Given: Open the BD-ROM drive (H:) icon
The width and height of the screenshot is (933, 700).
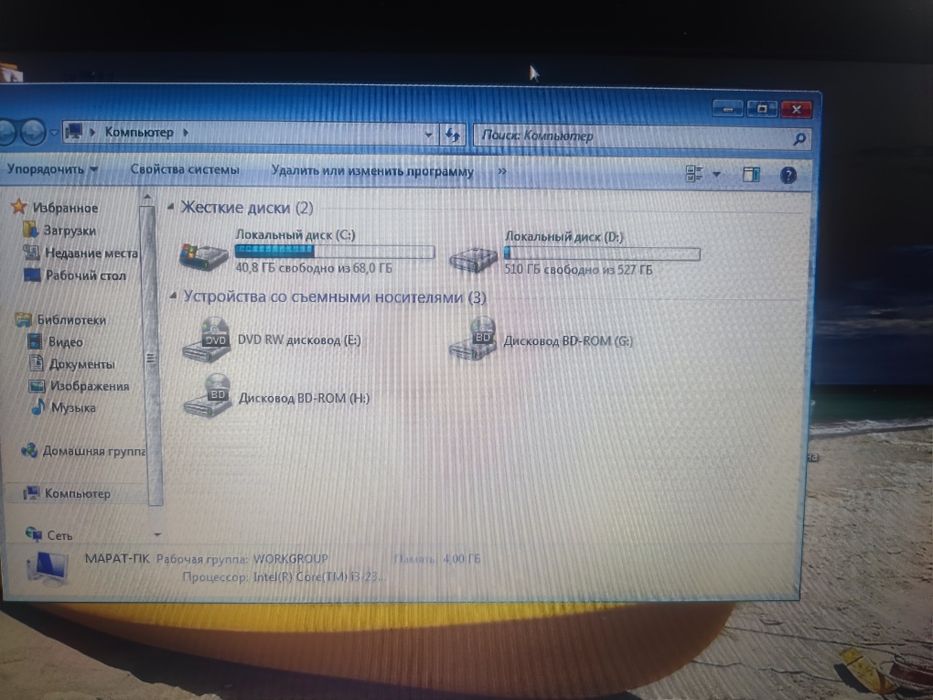Looking at the screenshot, I should 207,396.
